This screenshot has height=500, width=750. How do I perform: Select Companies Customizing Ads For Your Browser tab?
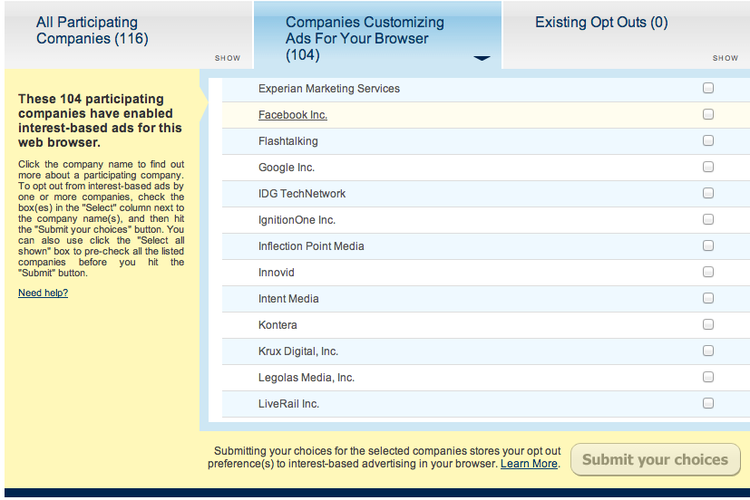(365, 38)
